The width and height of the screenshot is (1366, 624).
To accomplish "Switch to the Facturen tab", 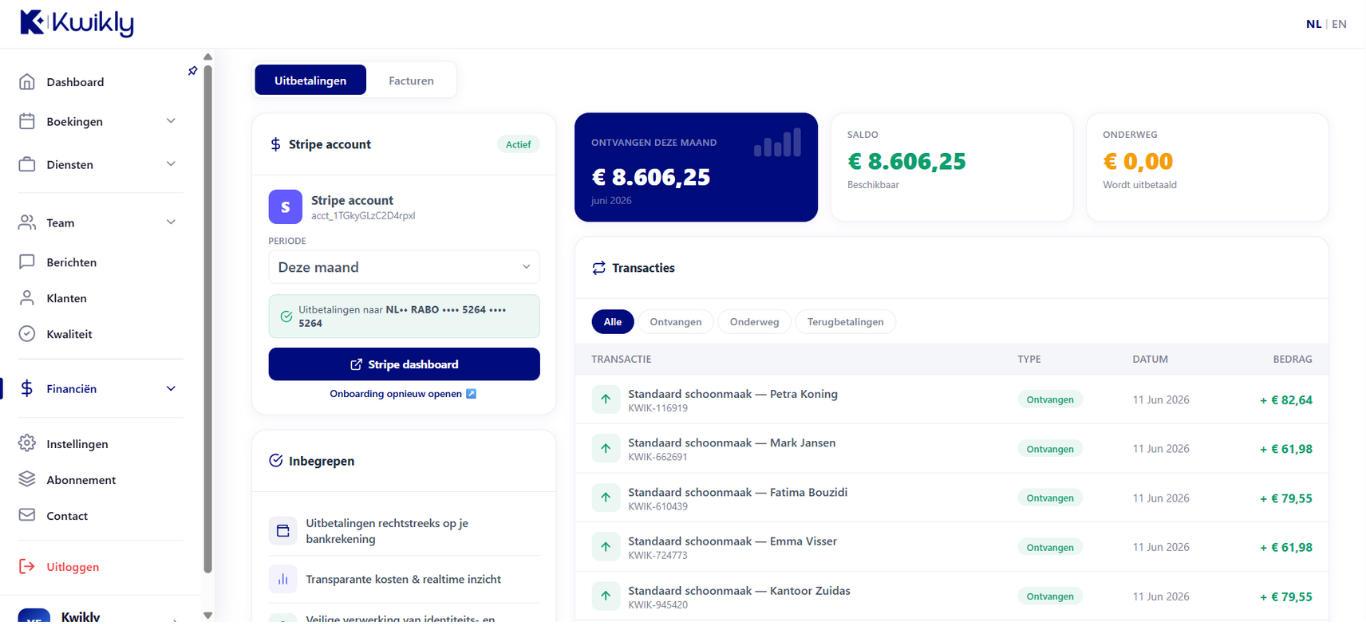I will [411, 80].
